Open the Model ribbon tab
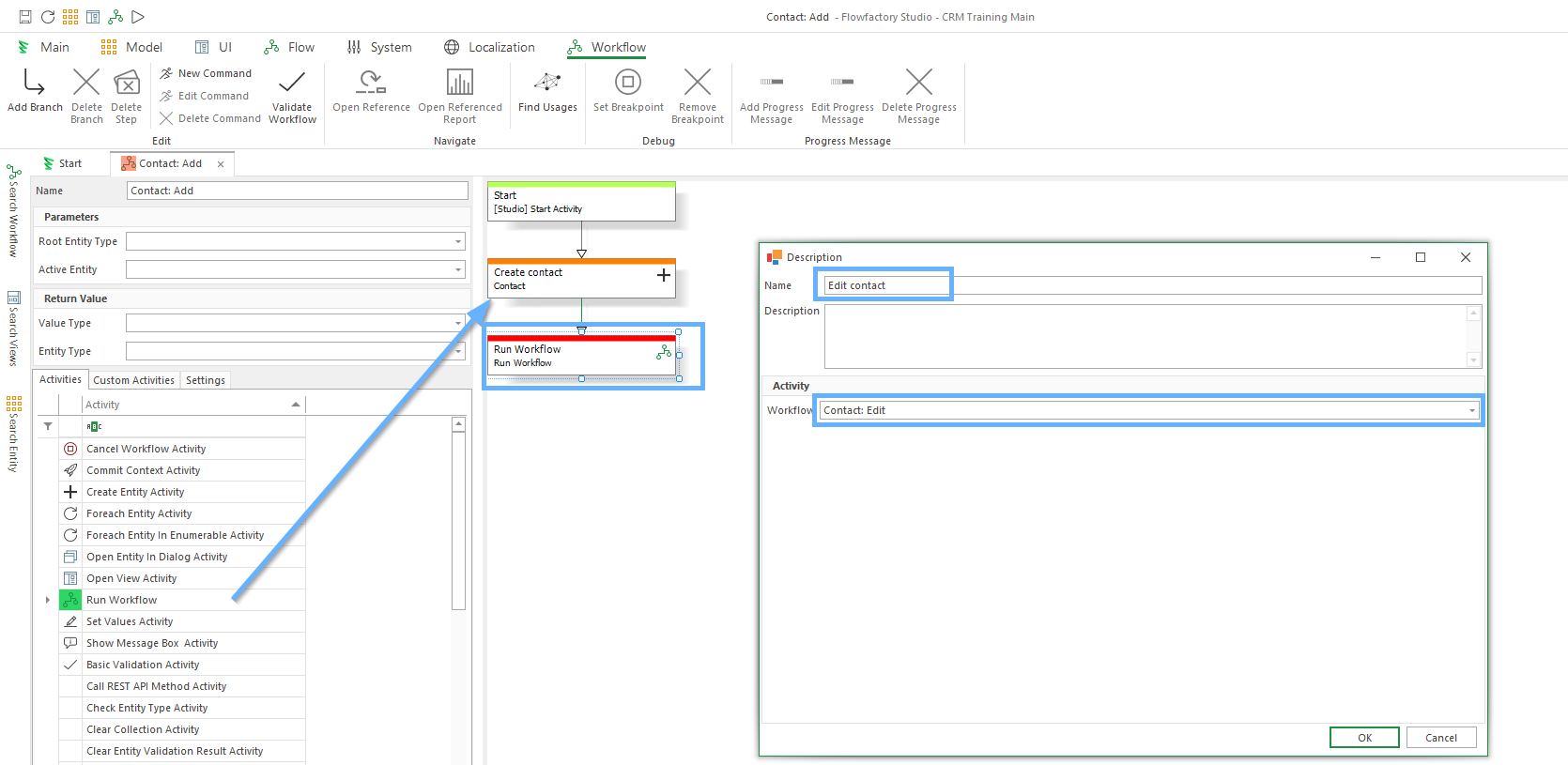The width and height of the screenshot is (1568, 765). click(132, 47)
